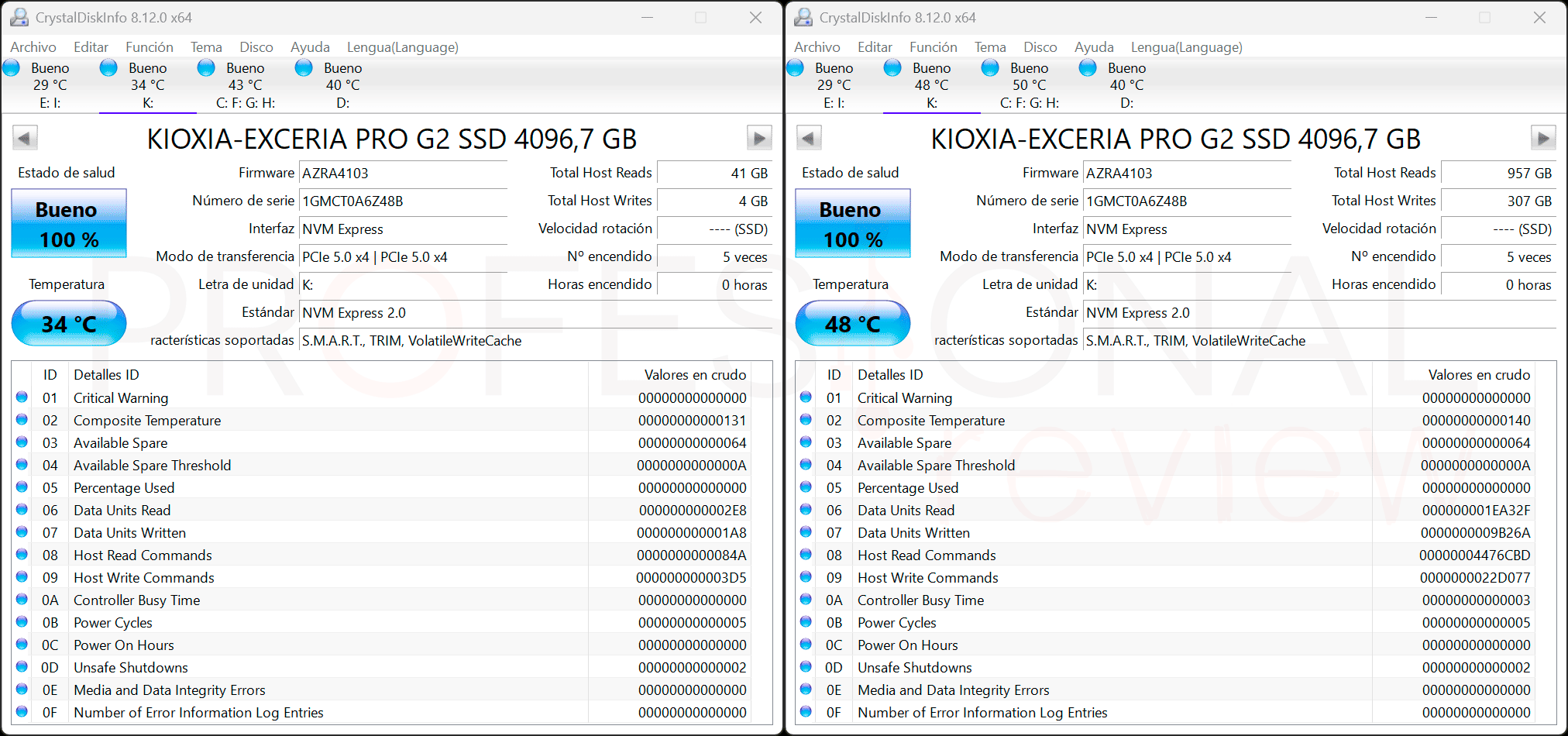Click 48 °C temperature button in right window
Viewport: 1568px width, 736px height.
point(853,323)
